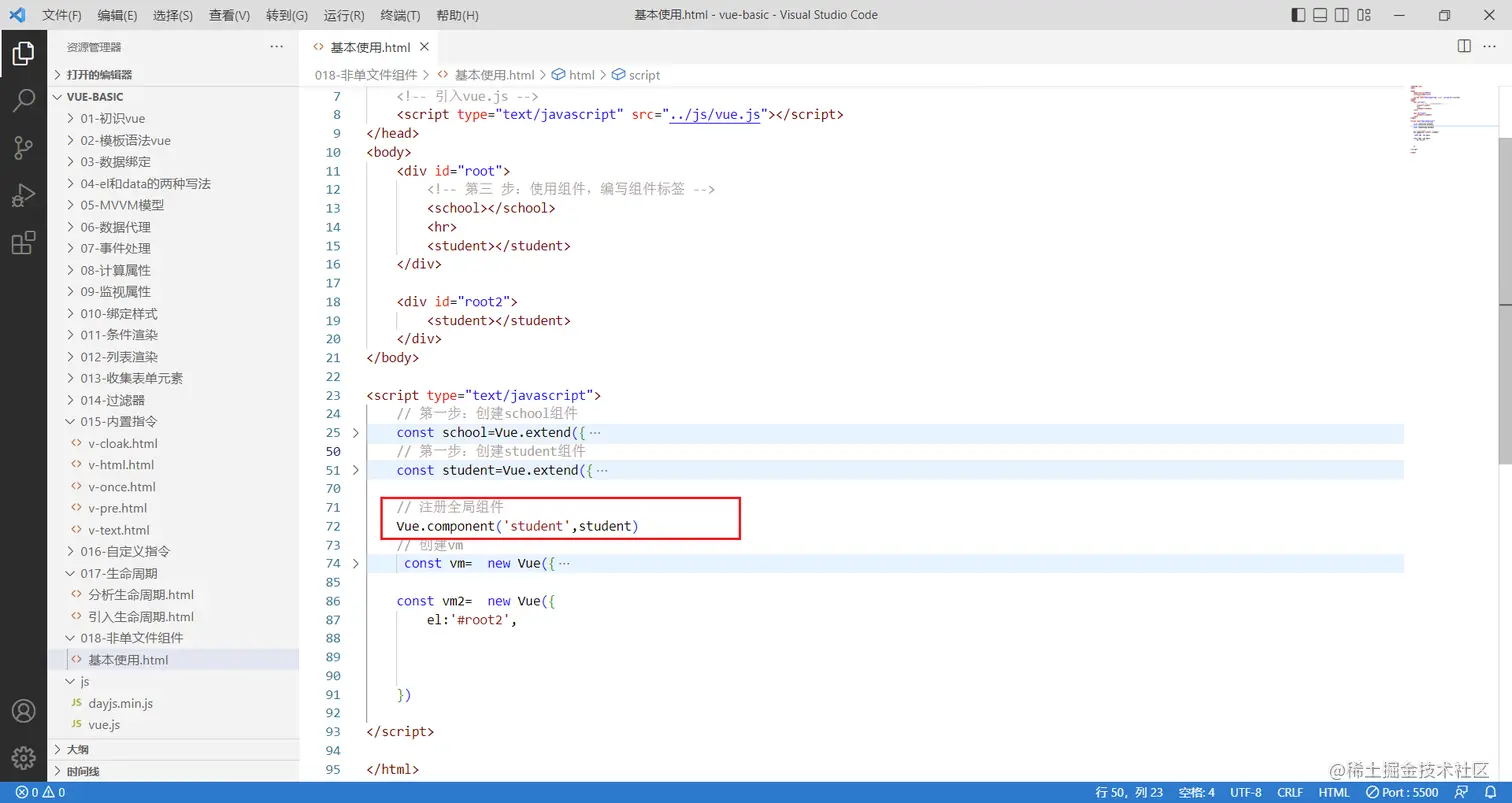Expand the 时间线 timeline section
This screenshot has height=803, width=1512.
[174, 771]
